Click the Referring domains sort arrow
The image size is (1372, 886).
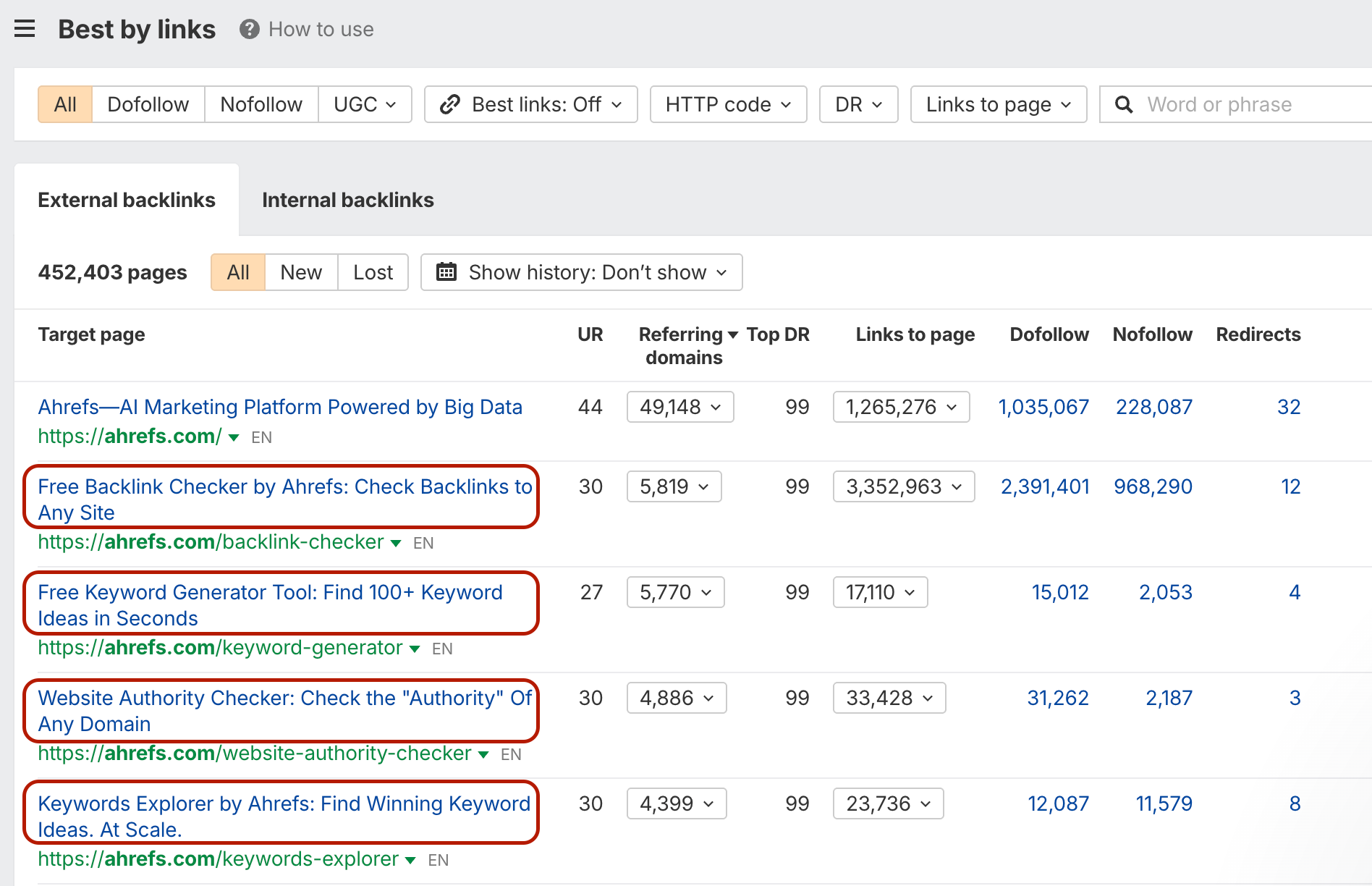tap(733, 334)
